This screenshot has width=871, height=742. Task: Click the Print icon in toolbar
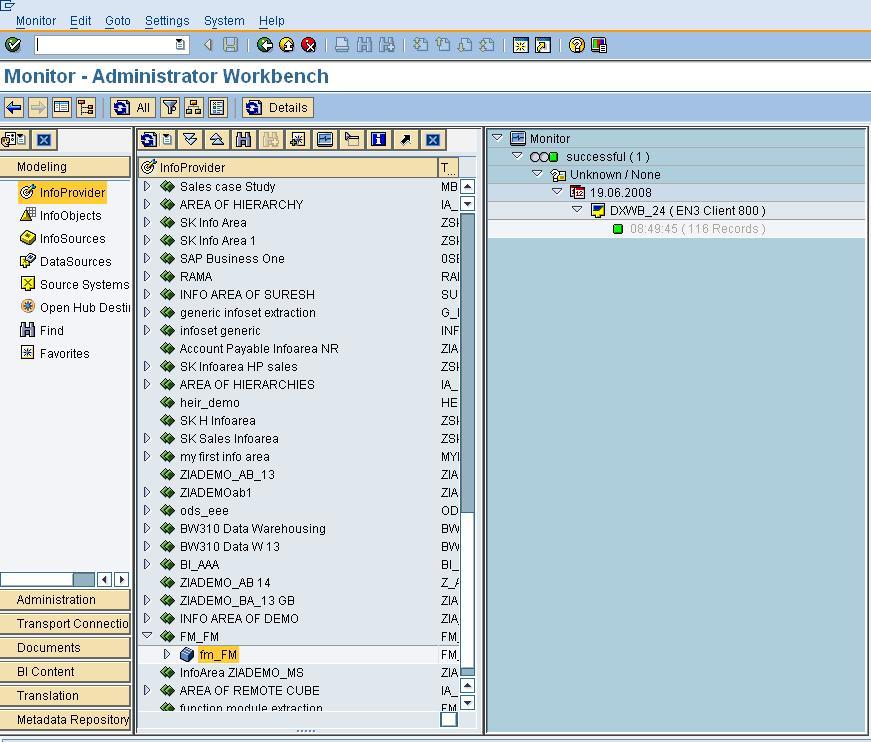pyautogui.click(x=342, y=45)
